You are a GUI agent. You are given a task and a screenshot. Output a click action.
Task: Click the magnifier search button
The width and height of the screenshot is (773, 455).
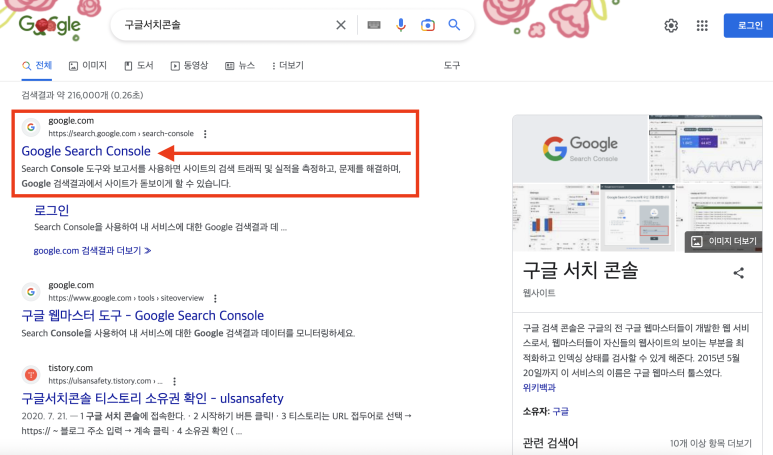point(454,25)
